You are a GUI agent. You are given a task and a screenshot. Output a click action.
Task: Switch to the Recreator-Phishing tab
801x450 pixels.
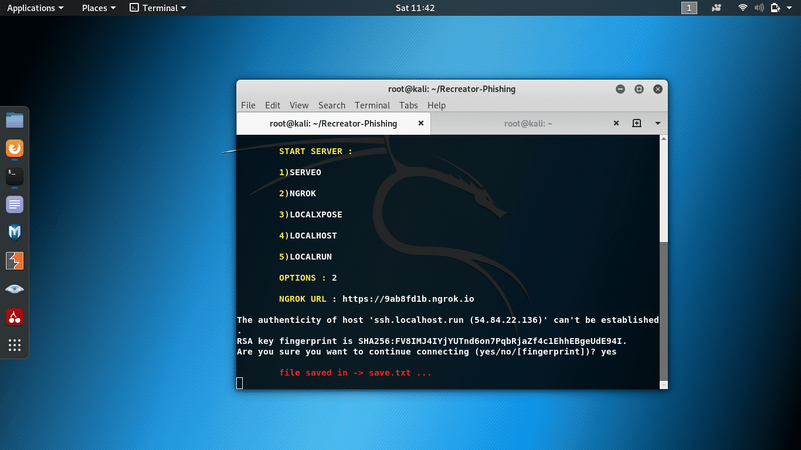[333, 123]
